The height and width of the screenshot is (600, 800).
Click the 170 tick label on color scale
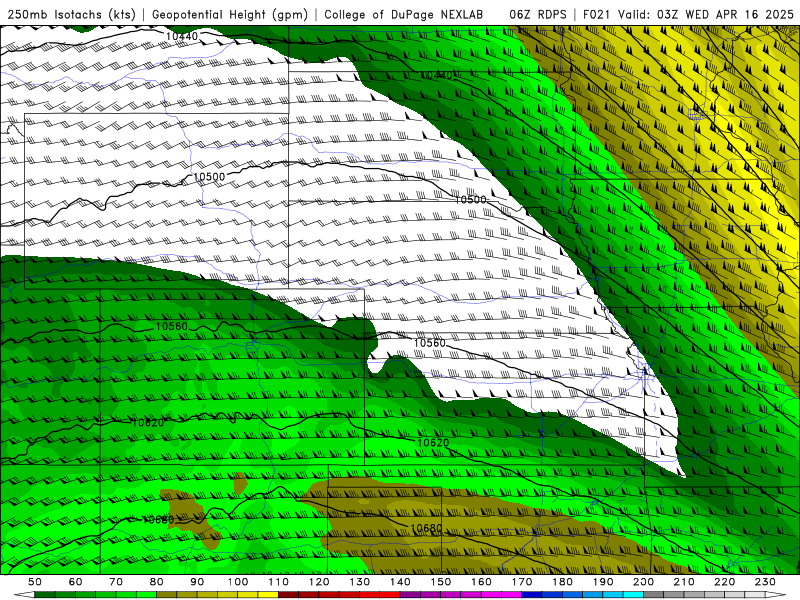[x=522, y=582]
